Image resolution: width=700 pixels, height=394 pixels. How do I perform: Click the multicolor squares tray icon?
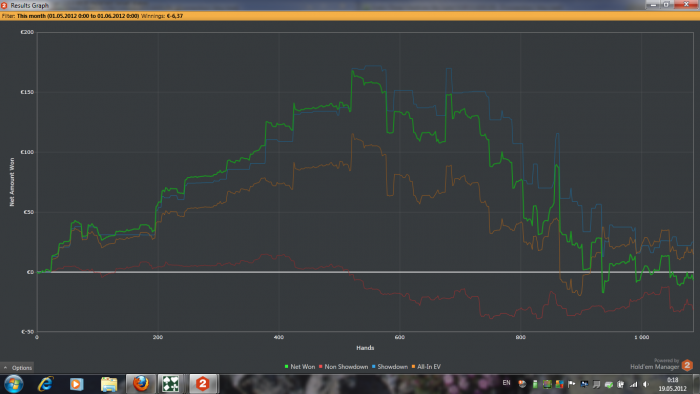[x=559, y=384]
